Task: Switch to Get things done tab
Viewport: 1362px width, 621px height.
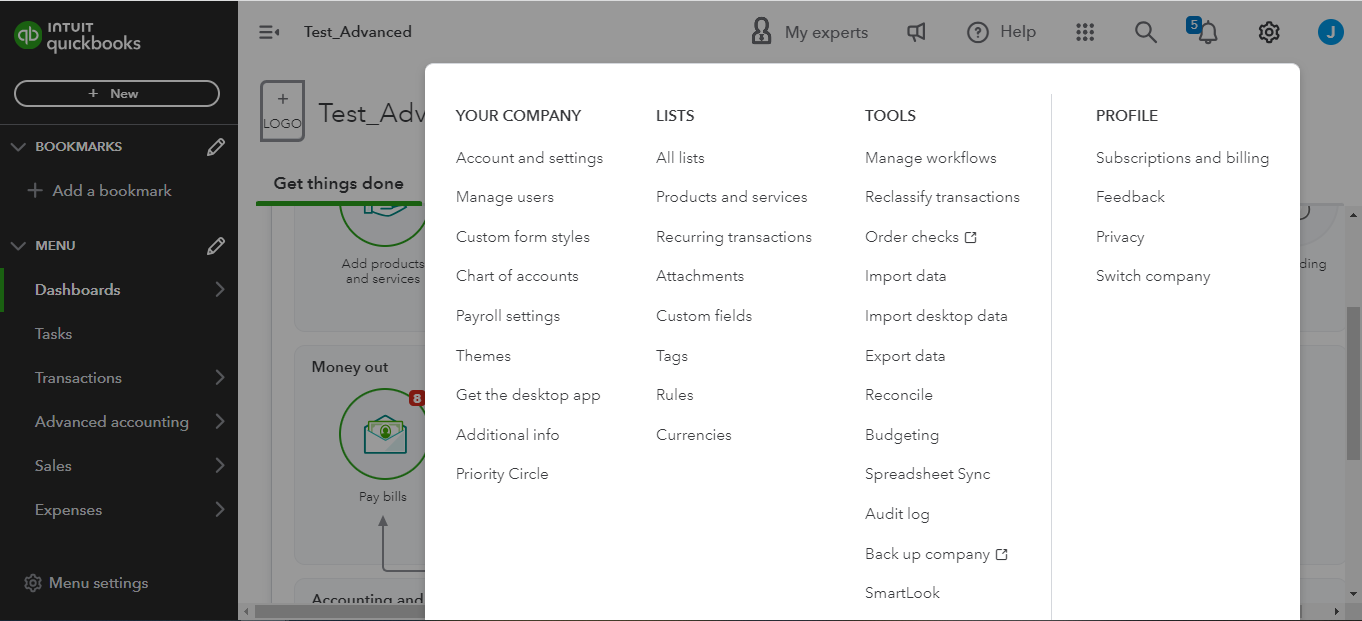Action: 338,184
